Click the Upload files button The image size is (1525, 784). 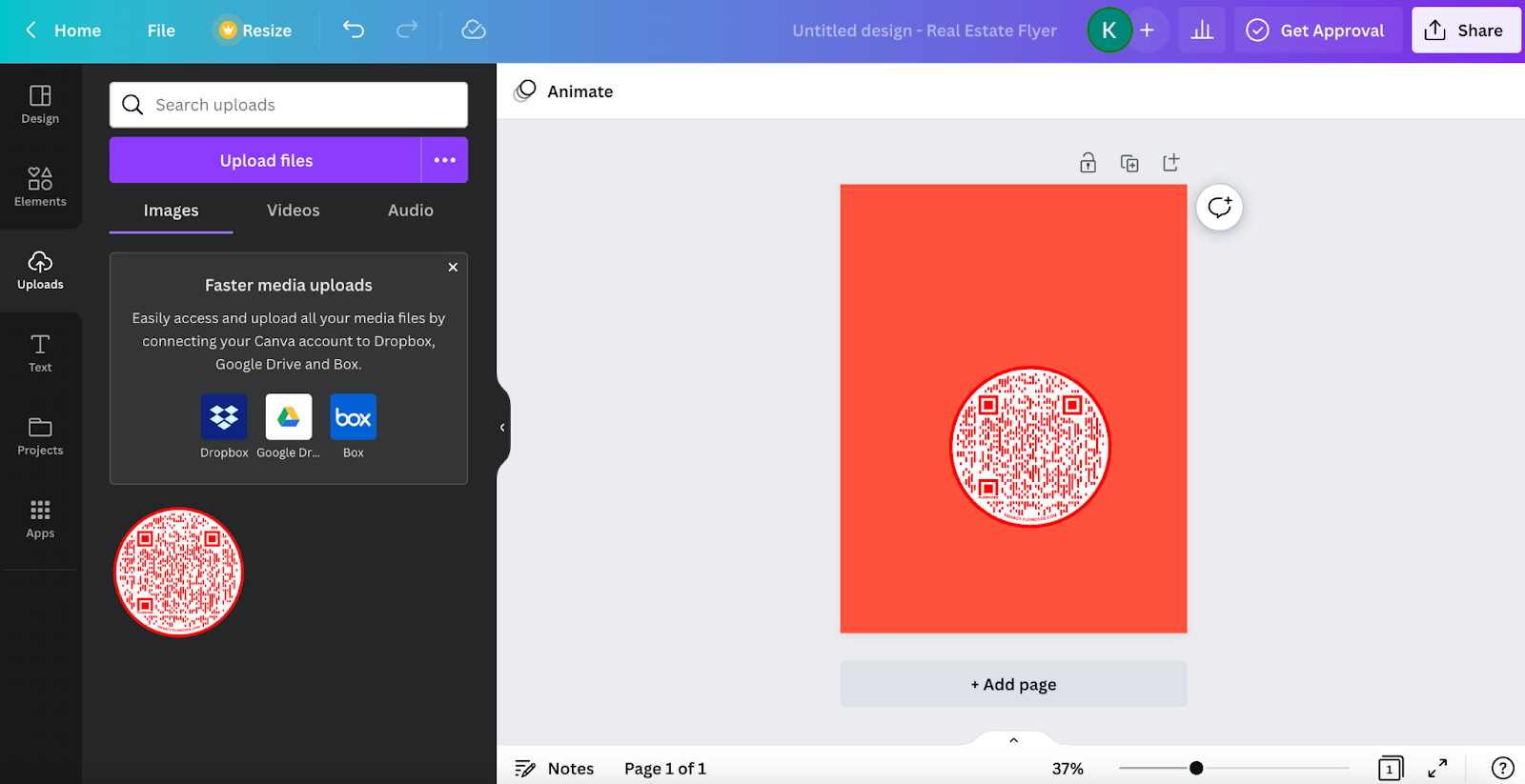[x=266, y=160]
